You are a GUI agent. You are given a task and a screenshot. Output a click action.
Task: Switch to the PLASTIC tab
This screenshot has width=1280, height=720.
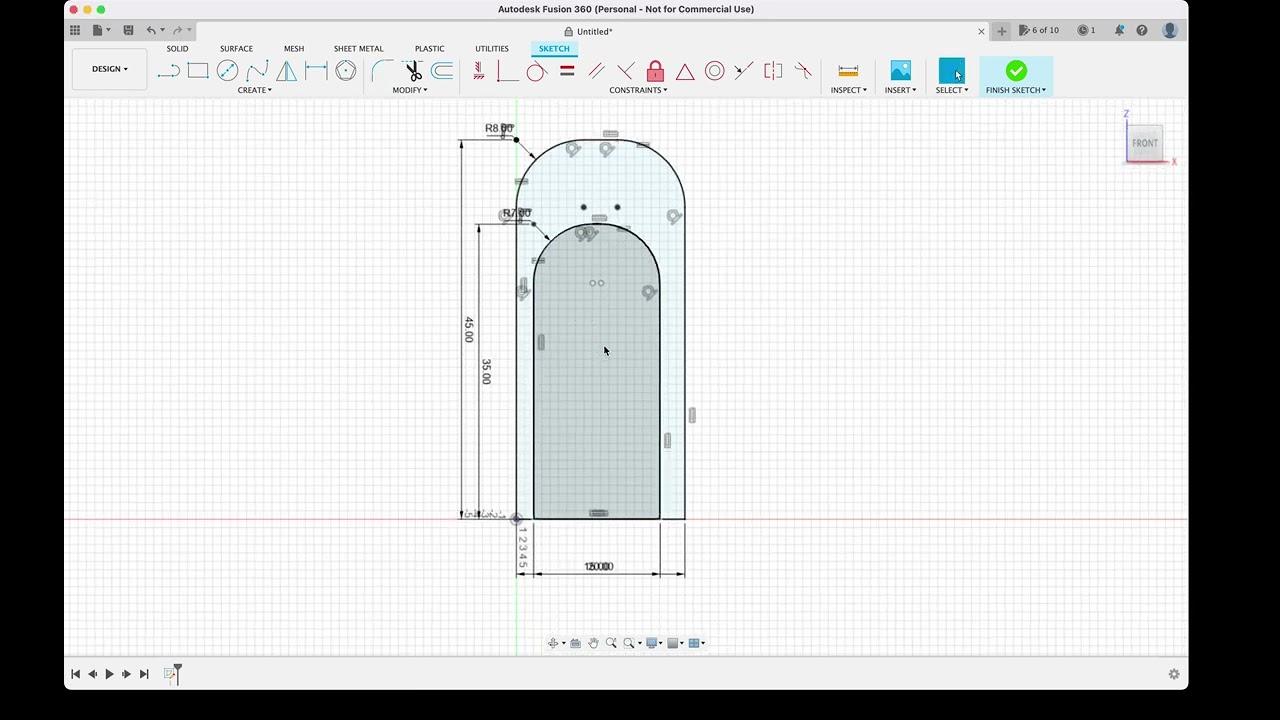429,48
